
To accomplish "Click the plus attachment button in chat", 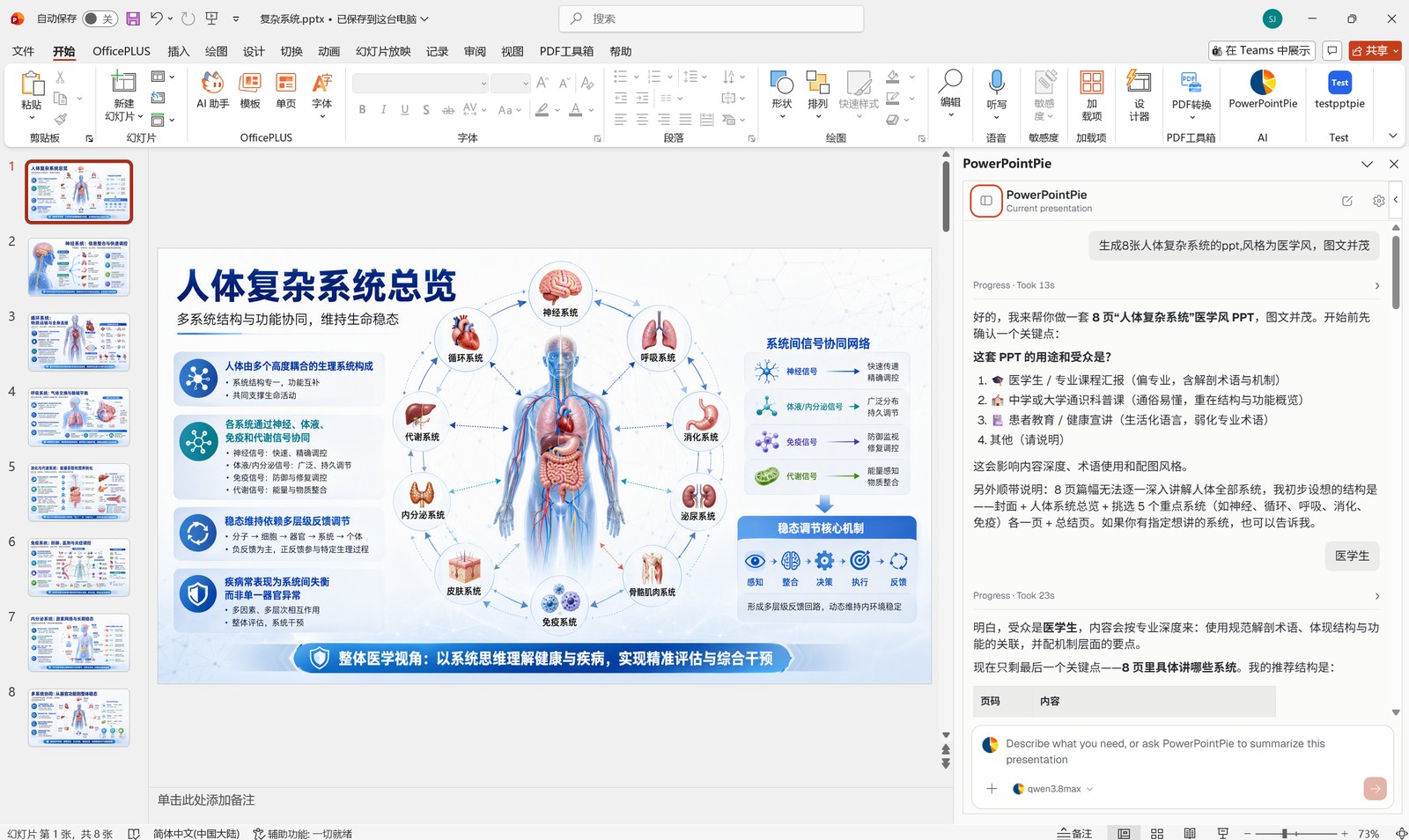I will 992,789.
